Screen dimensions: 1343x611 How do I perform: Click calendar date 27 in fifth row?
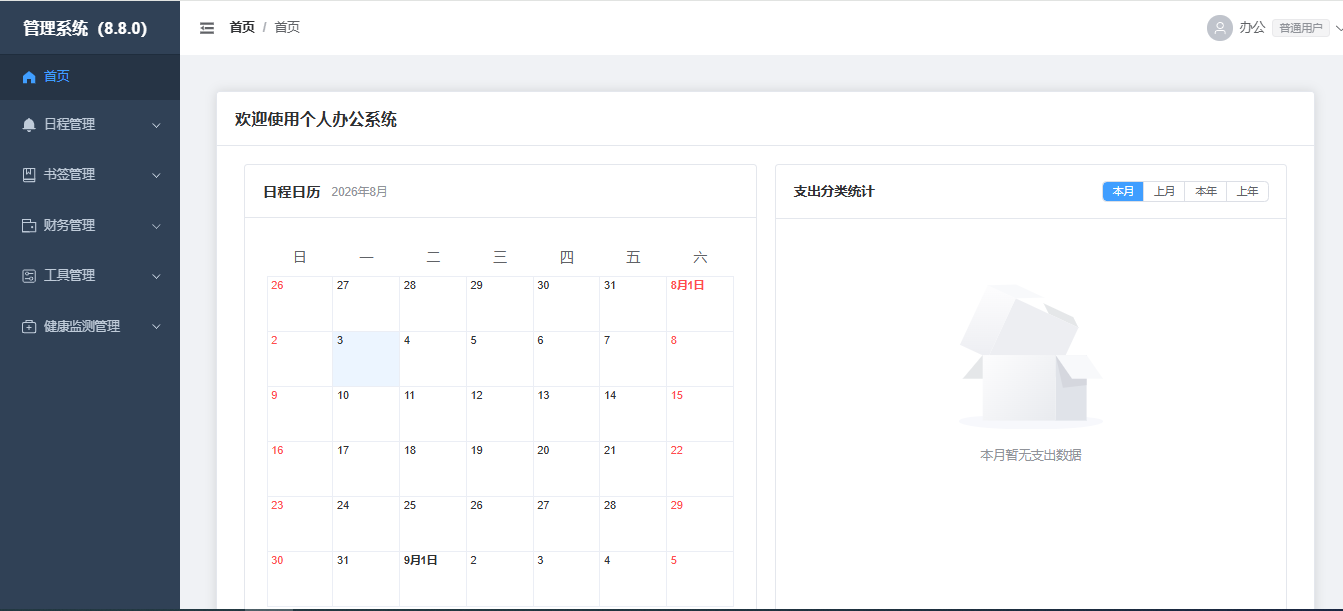point(566,524)
